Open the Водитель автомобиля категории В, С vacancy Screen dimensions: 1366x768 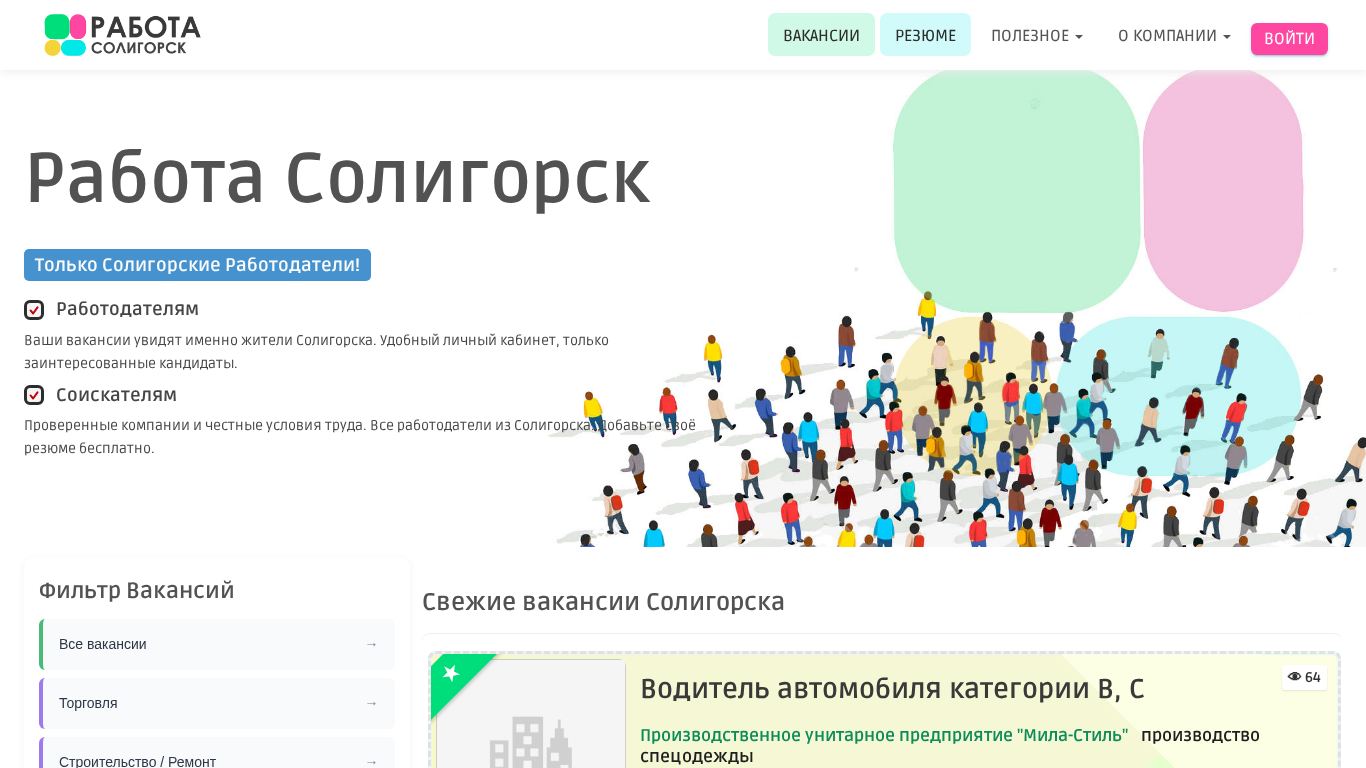892,688
